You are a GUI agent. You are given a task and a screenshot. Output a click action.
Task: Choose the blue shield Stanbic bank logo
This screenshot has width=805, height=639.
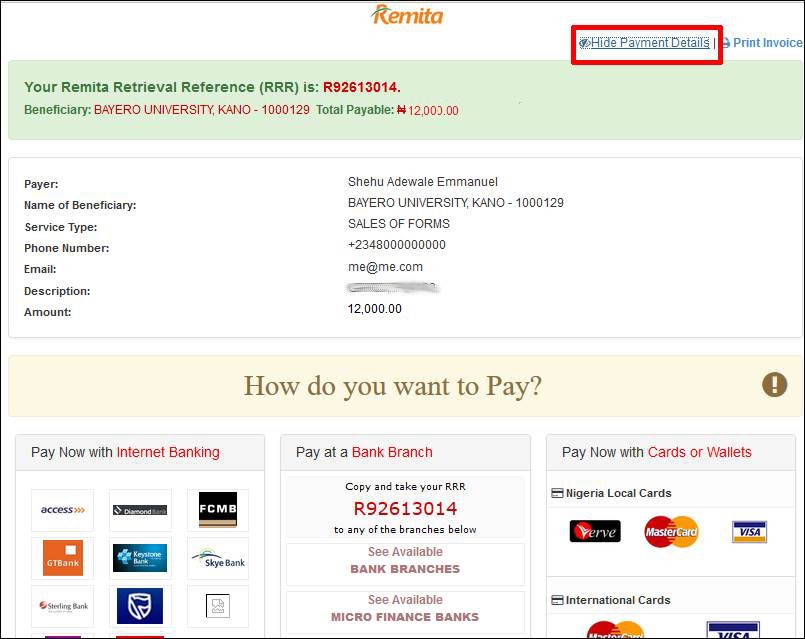click(x=140, y=606)
